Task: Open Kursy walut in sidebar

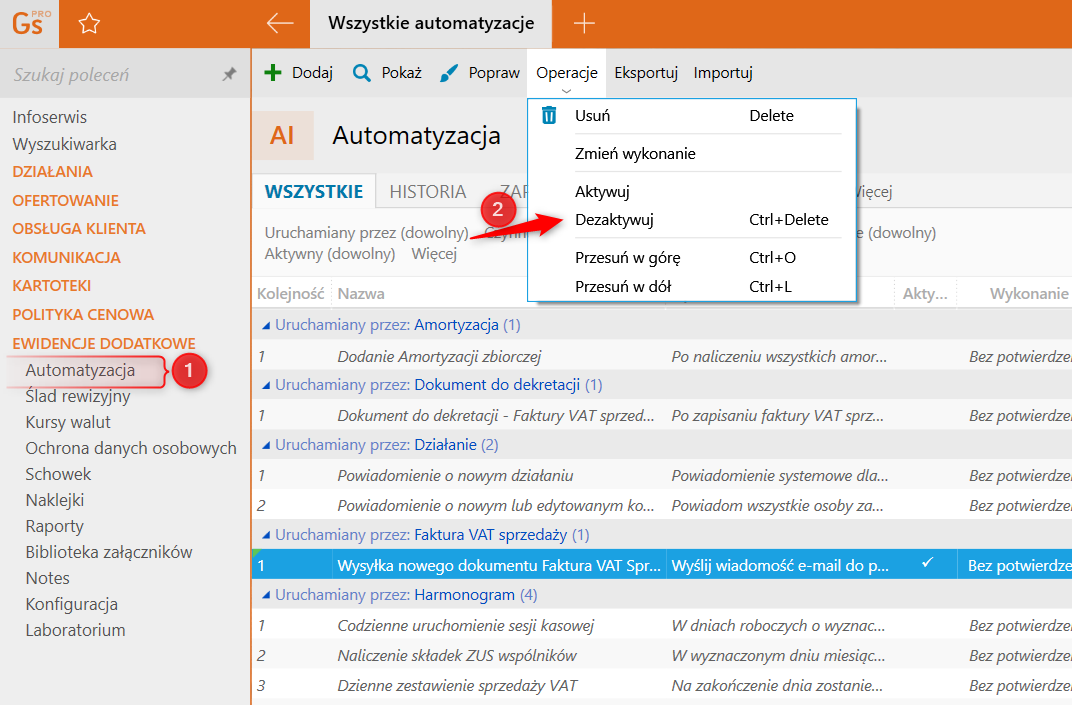Action: 68,422
